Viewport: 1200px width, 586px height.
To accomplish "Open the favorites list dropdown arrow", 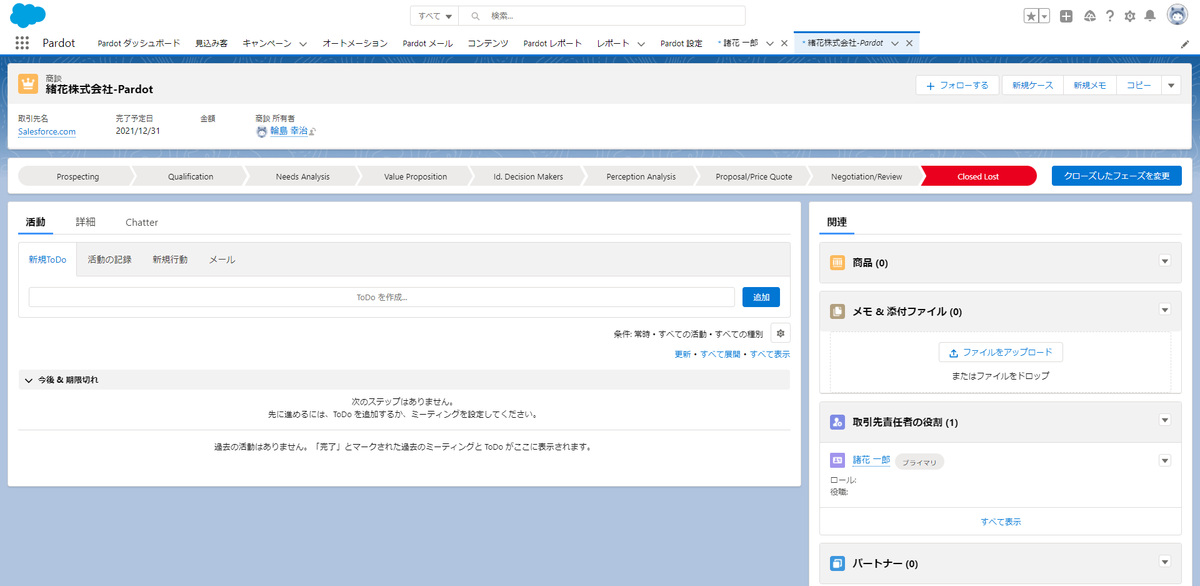I will [1045, 16].
